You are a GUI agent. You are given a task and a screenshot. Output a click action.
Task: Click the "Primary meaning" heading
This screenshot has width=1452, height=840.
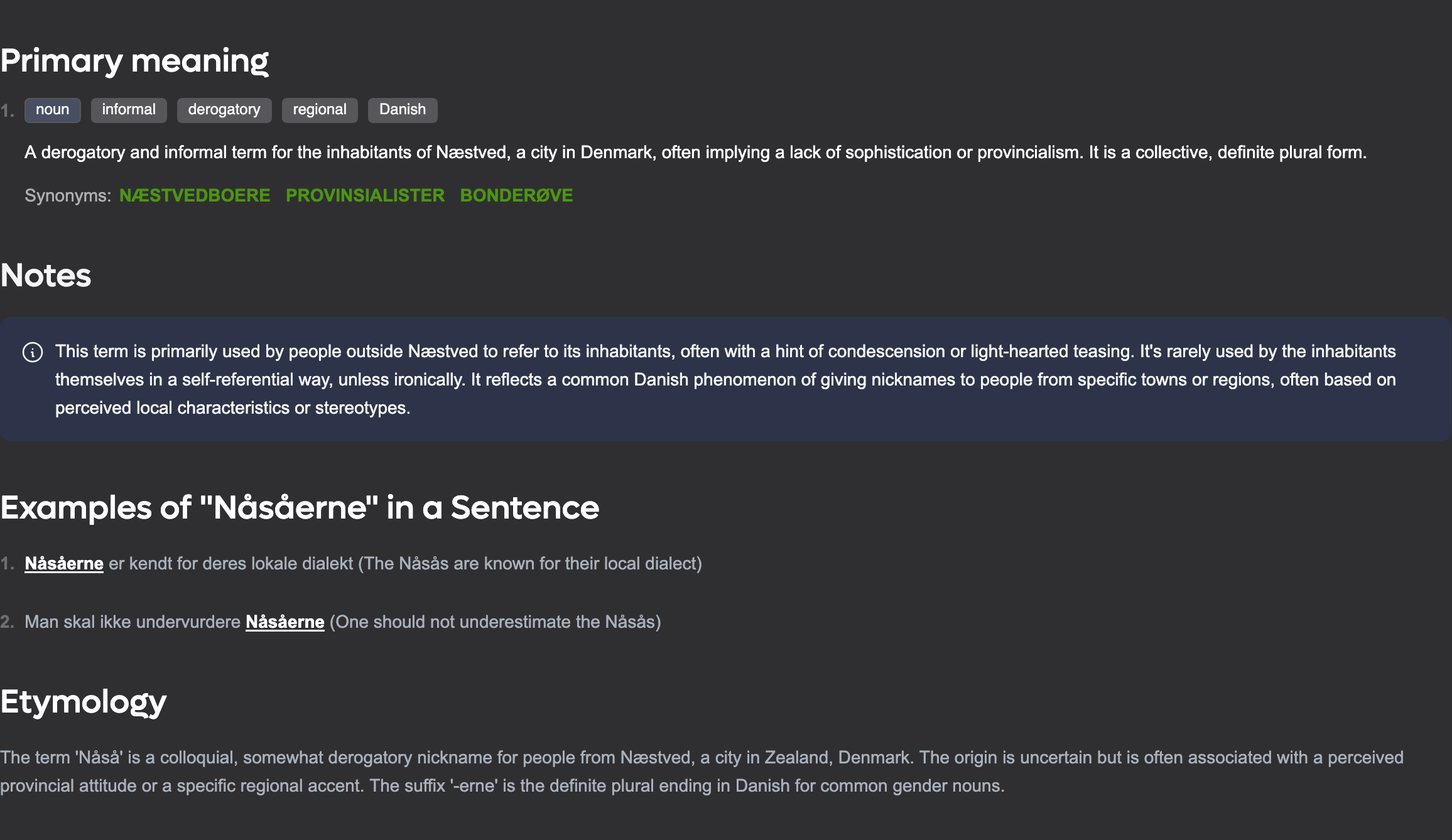point(134,61)
